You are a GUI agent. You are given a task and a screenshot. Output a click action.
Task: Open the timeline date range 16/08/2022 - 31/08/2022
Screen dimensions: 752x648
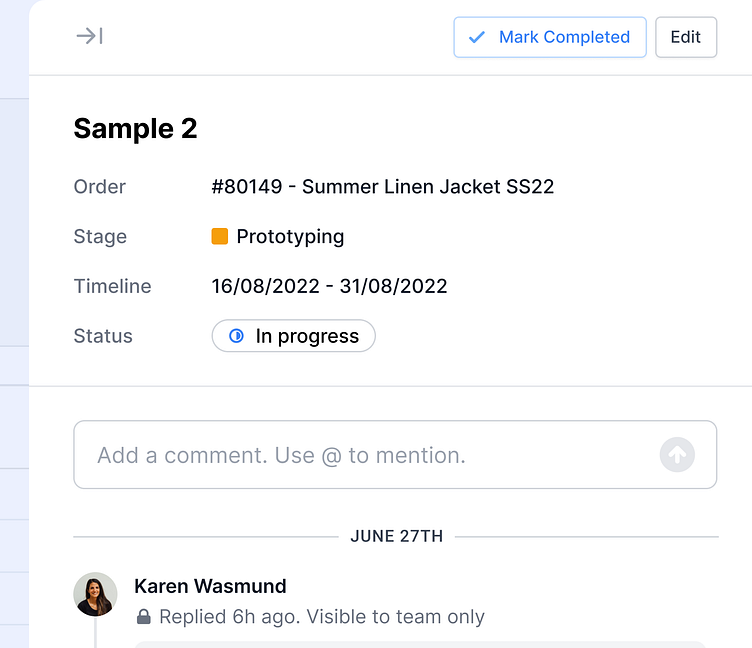[x=329, y=286]
